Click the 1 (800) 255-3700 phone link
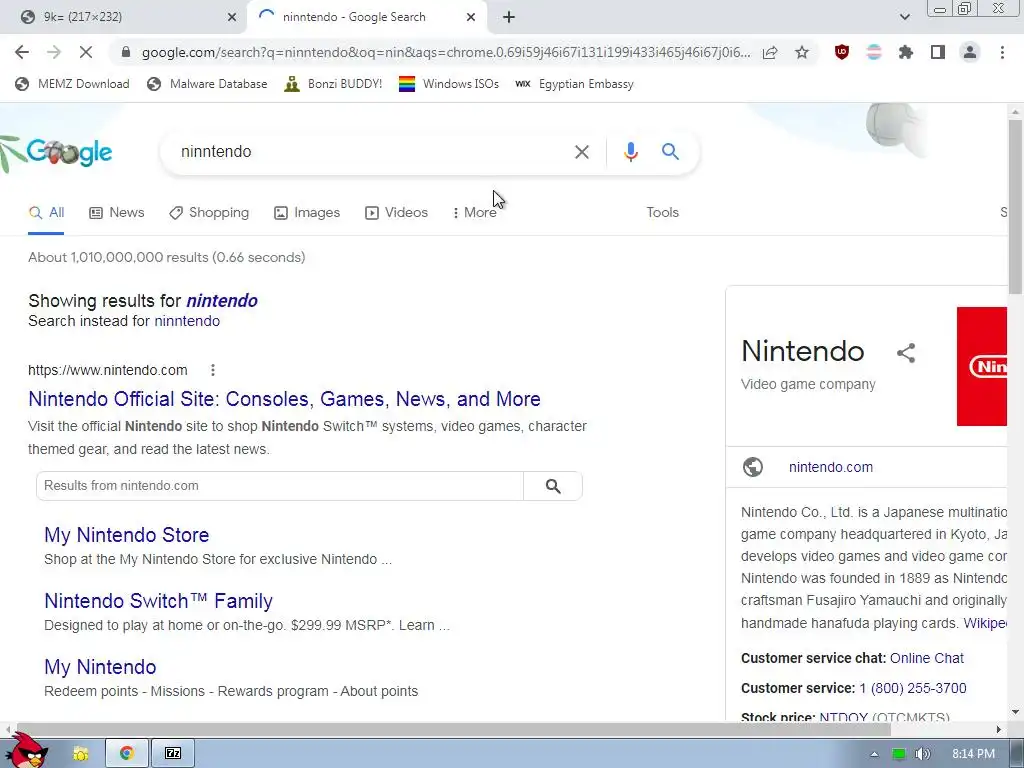This screenshot has width=1024, height=768. pos(913,688)
